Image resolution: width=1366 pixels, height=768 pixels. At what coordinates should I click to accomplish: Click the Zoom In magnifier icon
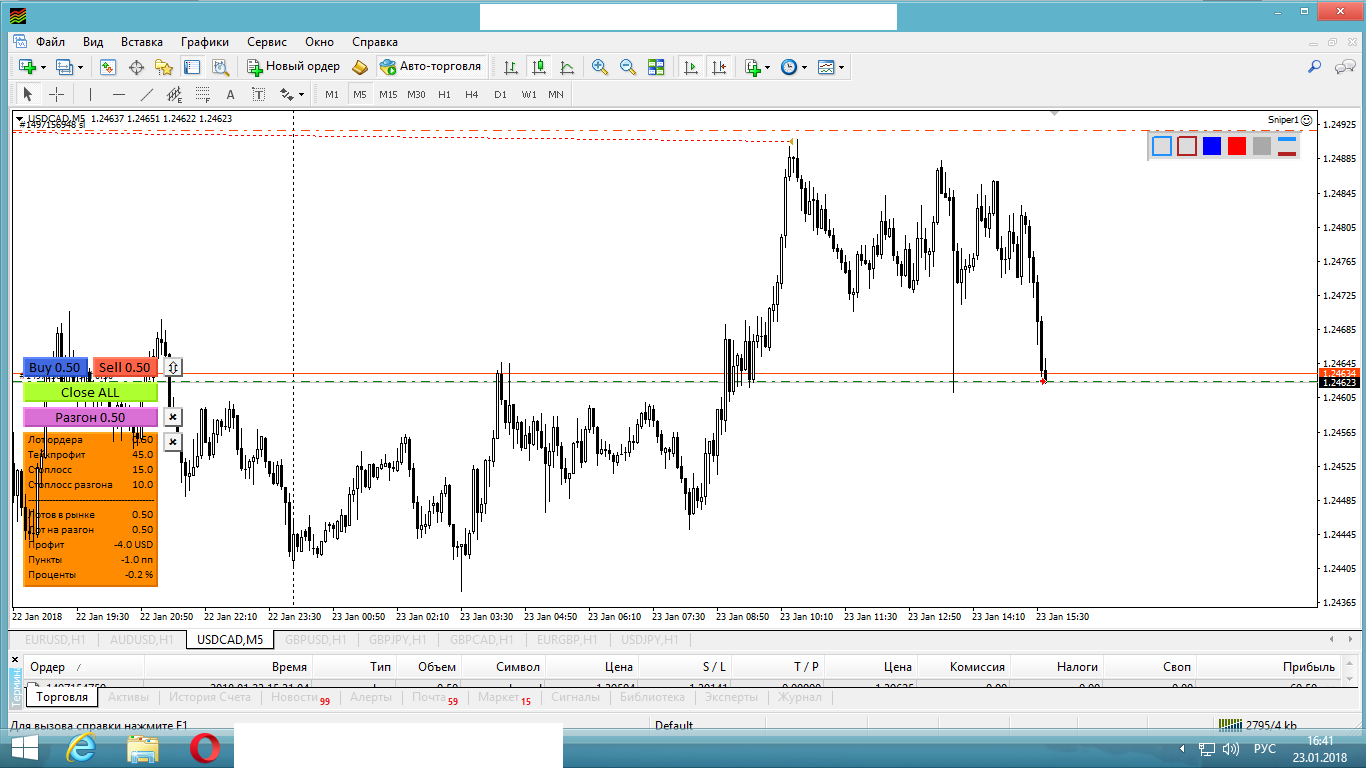[600, 67]
